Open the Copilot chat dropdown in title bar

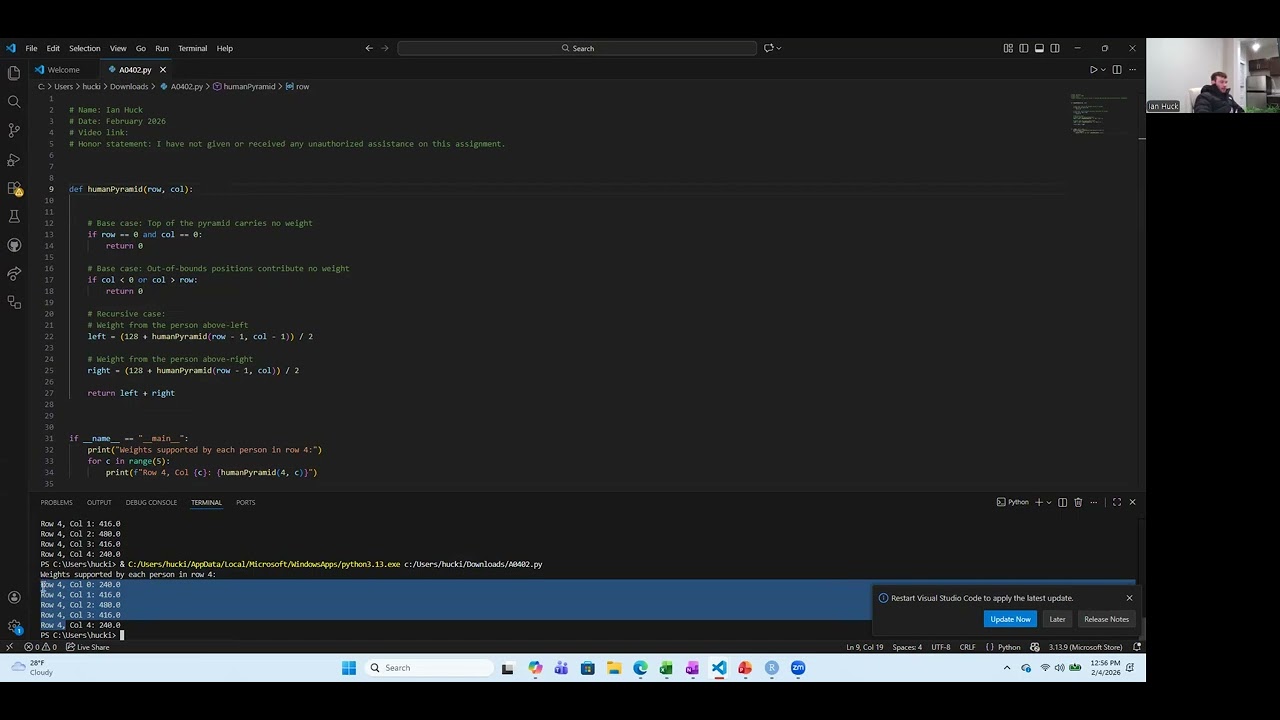tap(779, 48)
